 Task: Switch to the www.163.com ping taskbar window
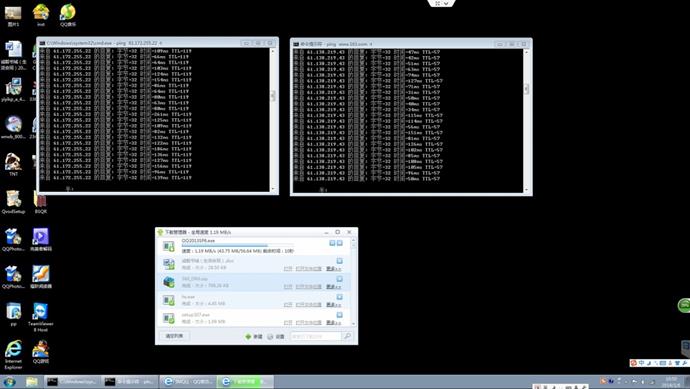click(129, 382)
